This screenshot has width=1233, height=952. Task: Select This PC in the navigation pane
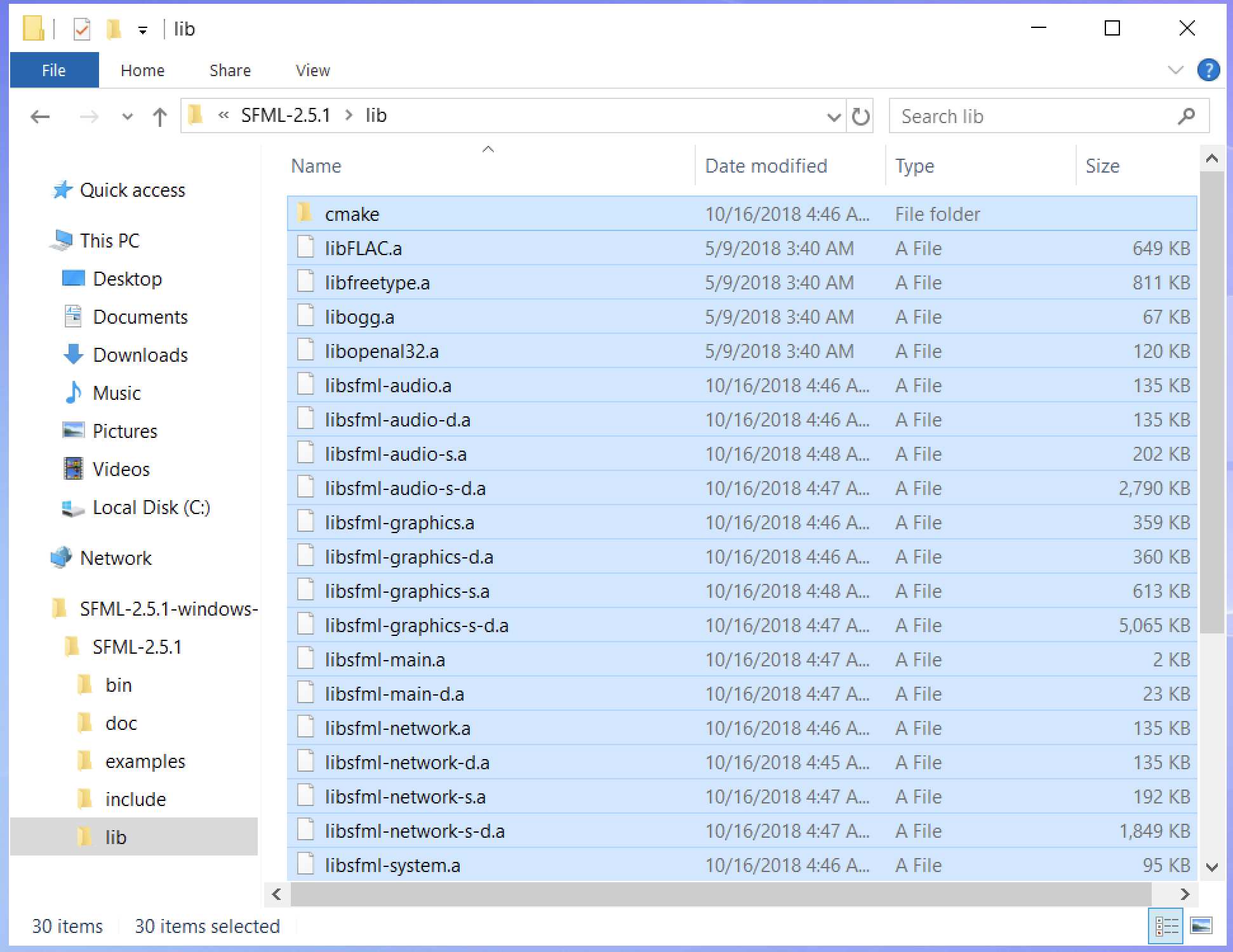(109, 241)
